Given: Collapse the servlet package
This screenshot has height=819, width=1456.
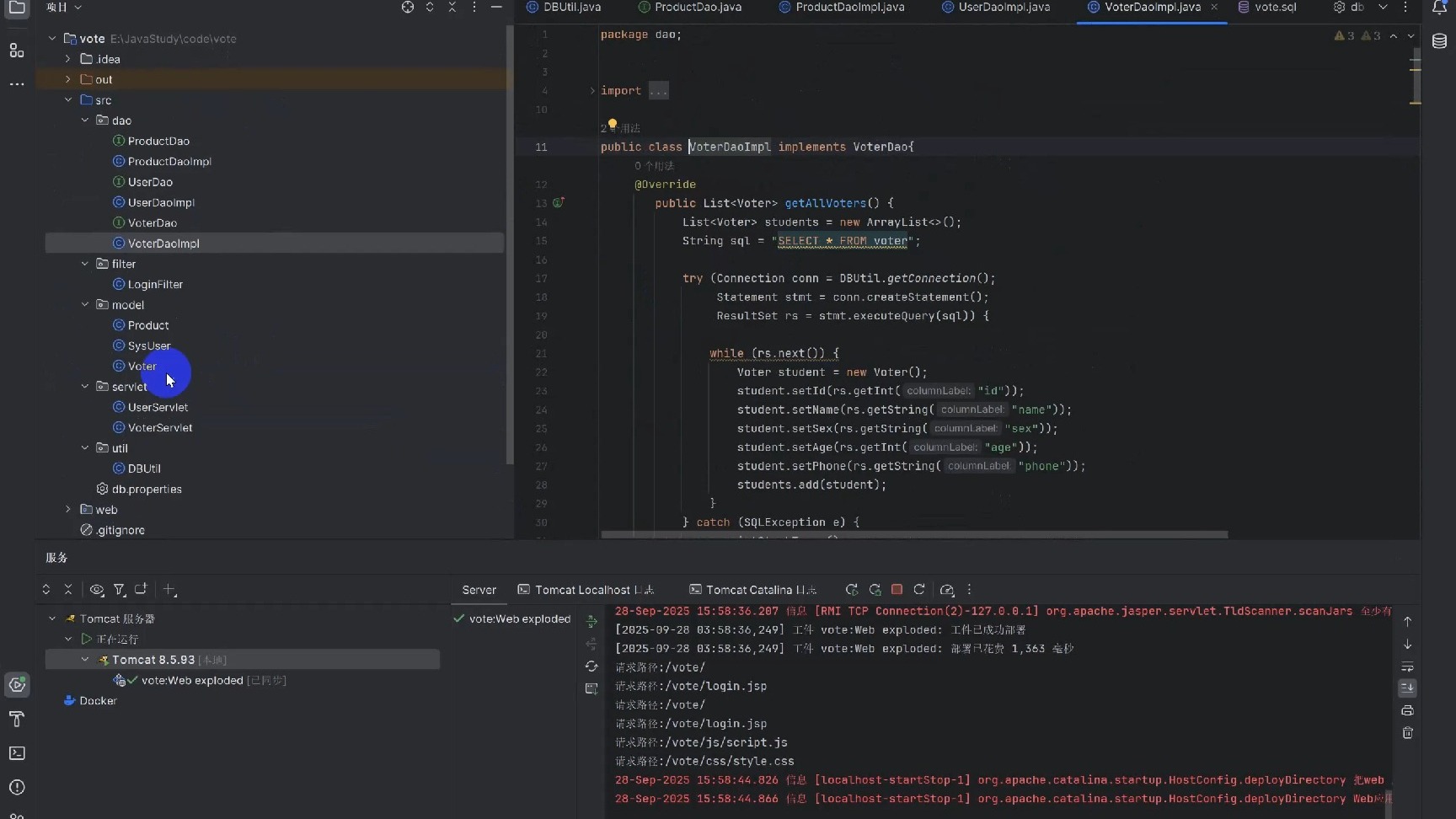Looking at the screenshot, I should click(x=85, y=387).
